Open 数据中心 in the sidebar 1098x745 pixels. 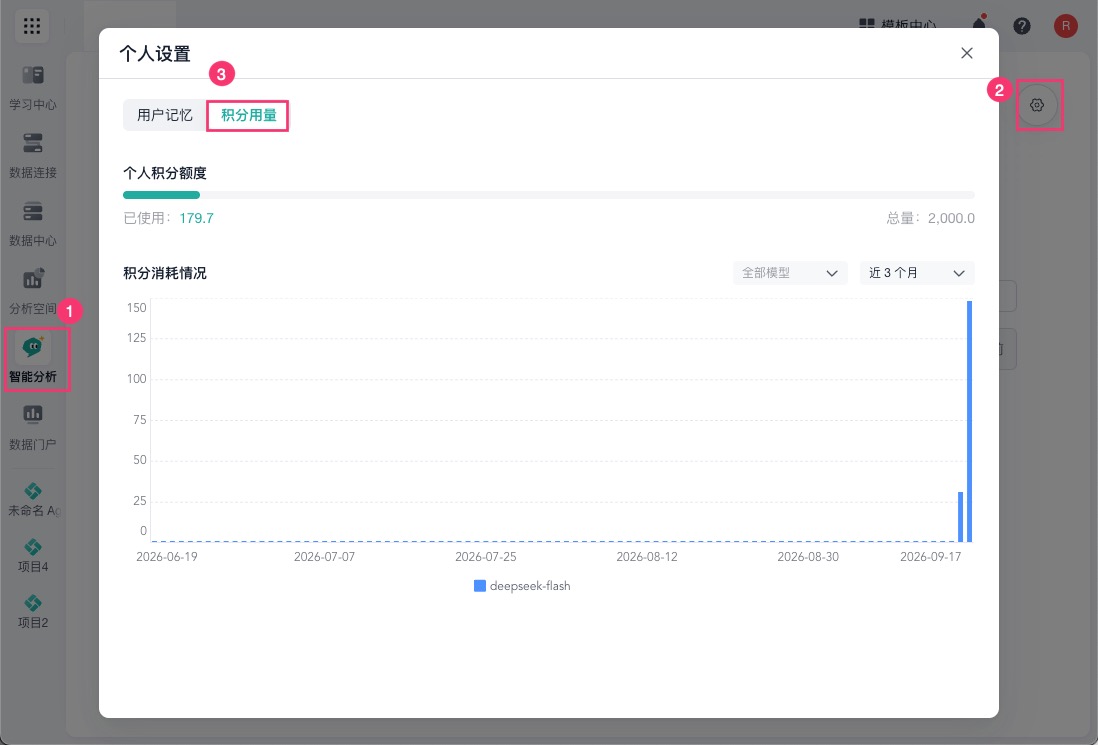pos(33,224)
